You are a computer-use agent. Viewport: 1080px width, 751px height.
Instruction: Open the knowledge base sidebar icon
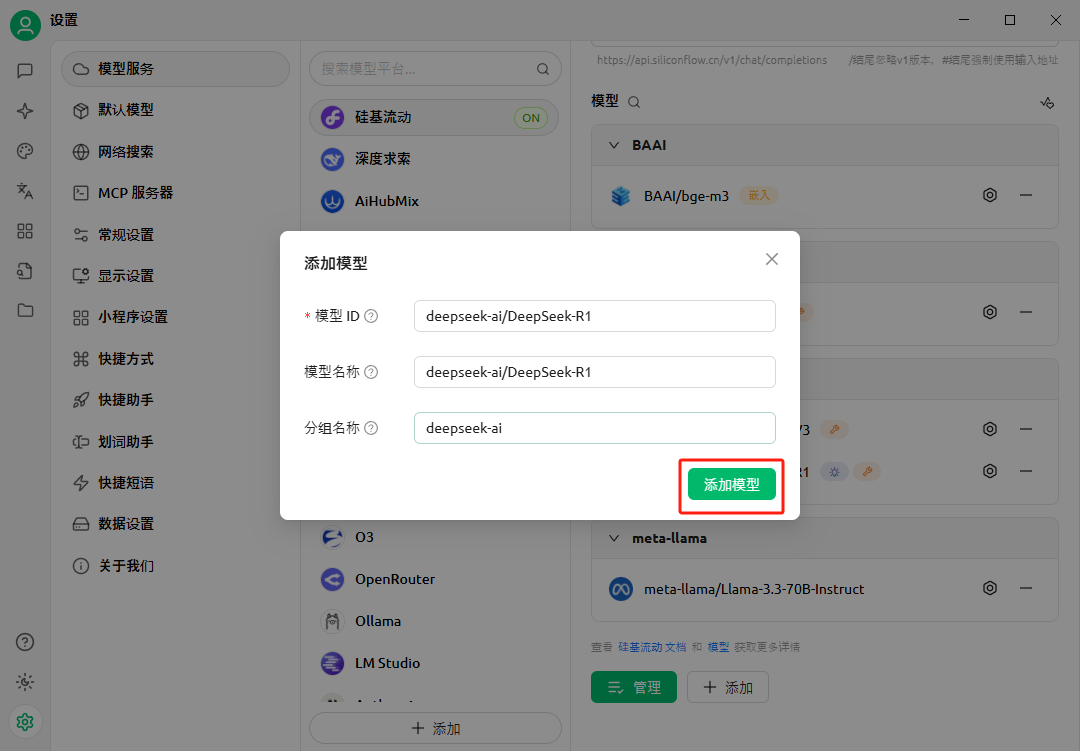[x=25, y=271]
